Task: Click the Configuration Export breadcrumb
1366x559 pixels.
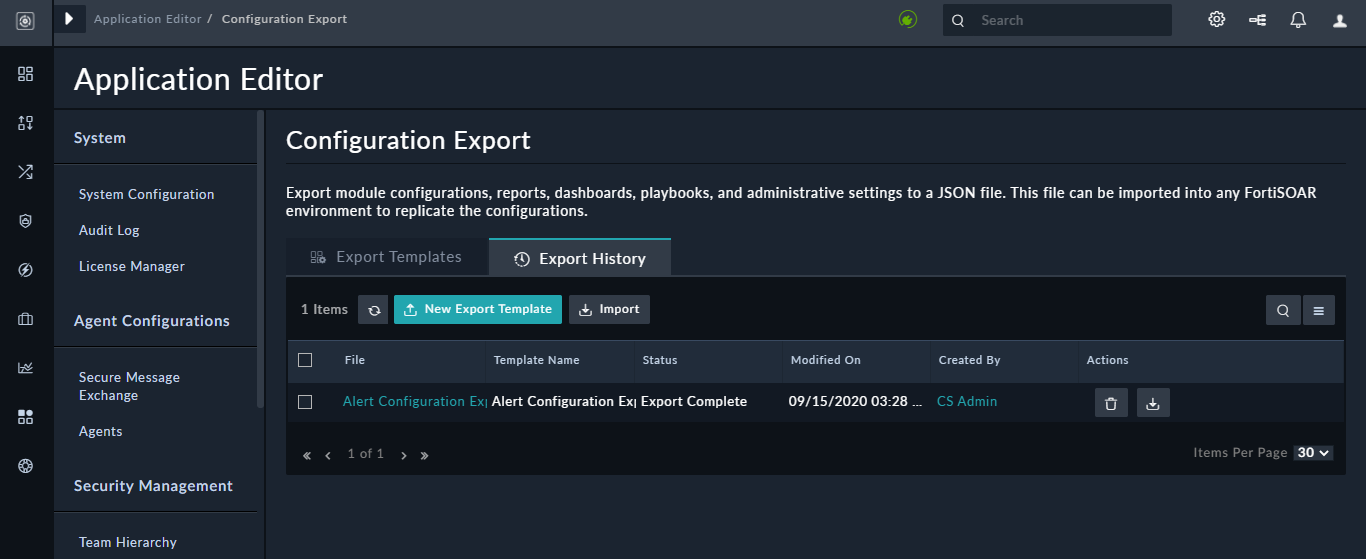Action: tap(285, 19)
